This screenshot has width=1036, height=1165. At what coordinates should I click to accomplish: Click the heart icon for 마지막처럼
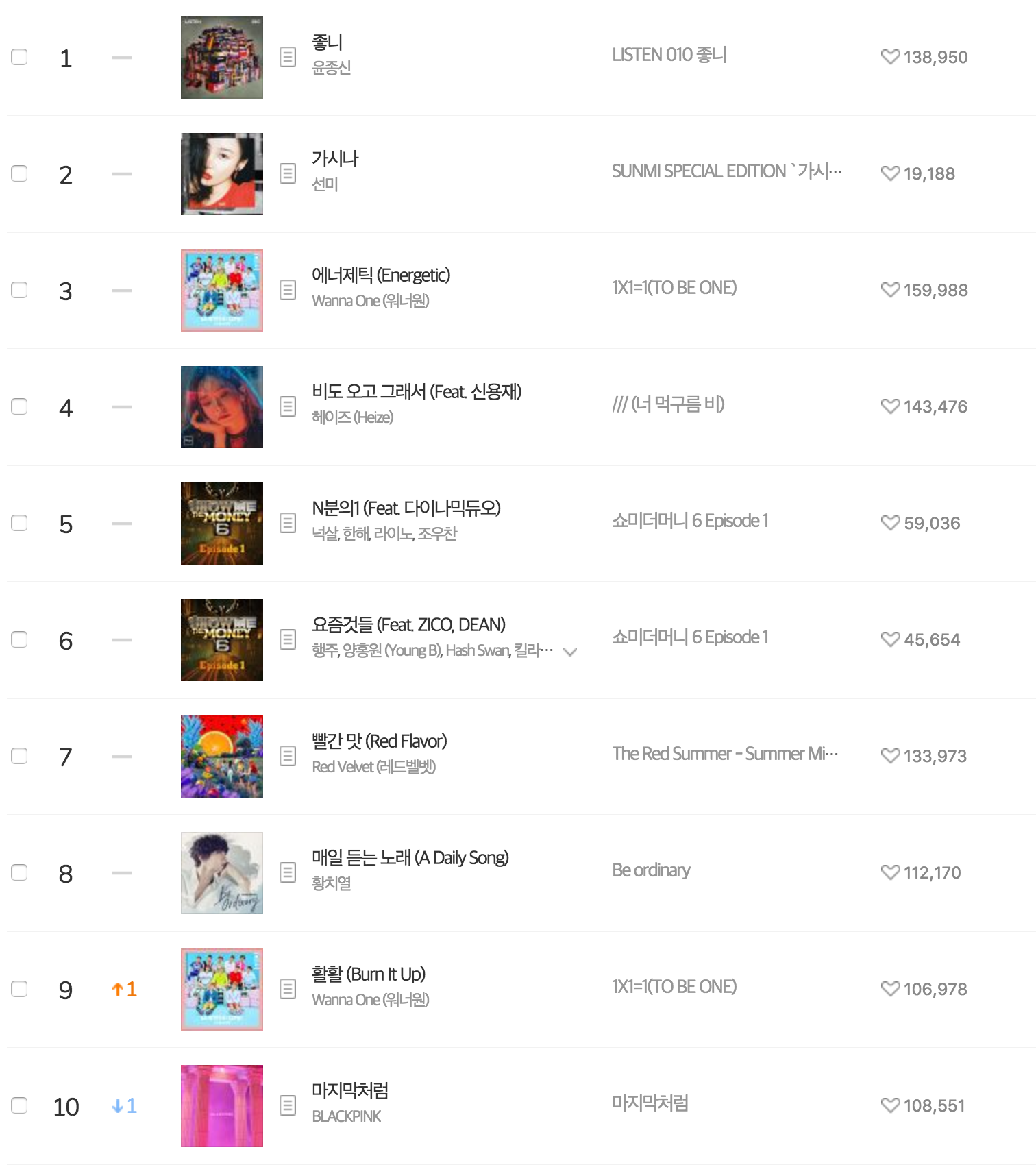890,1105
